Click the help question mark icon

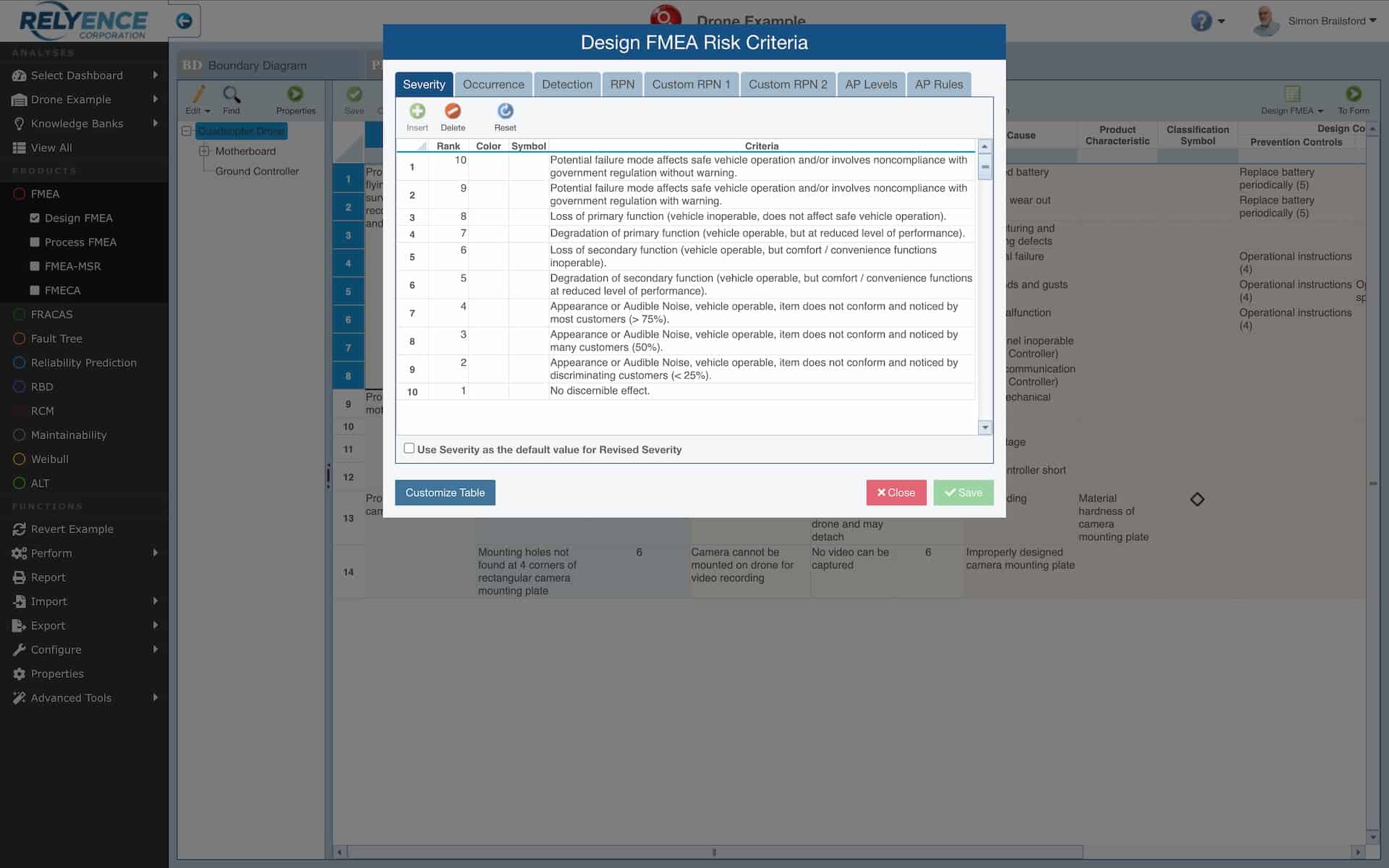[1202, 21]
